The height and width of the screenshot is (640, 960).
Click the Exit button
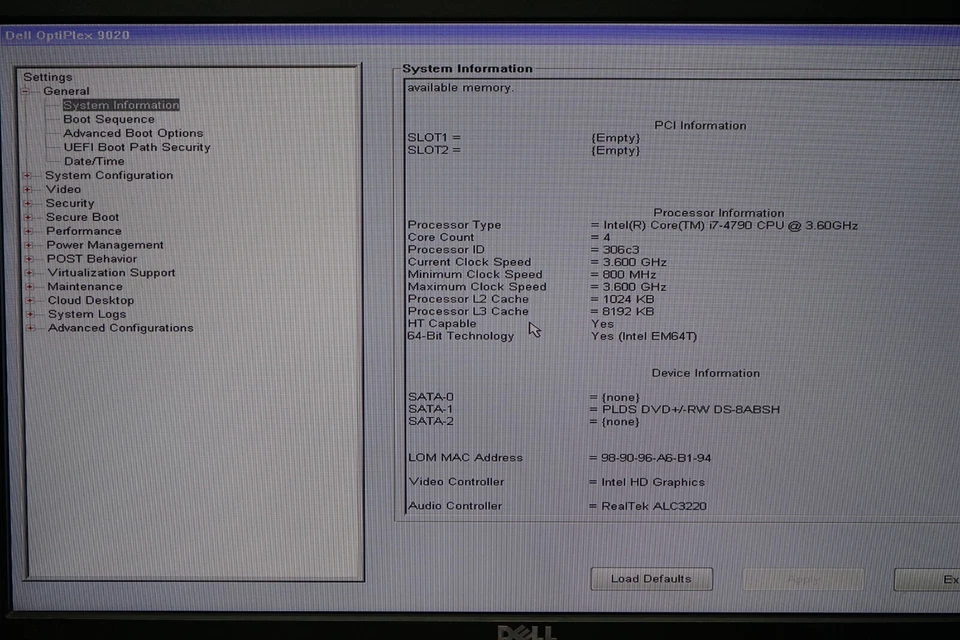click(x=946, y=578)
